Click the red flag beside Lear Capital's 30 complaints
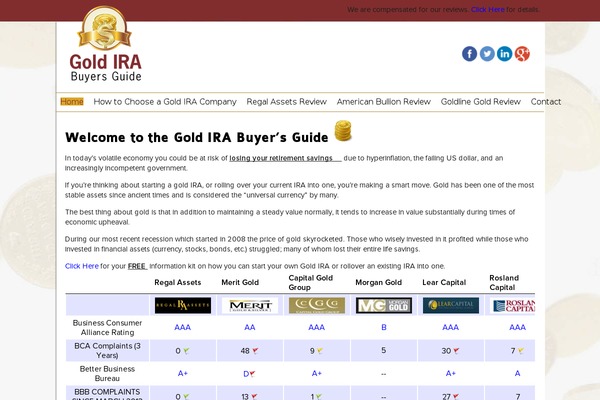The height and width of the screenshot is (400, 600). click(456, 351)
